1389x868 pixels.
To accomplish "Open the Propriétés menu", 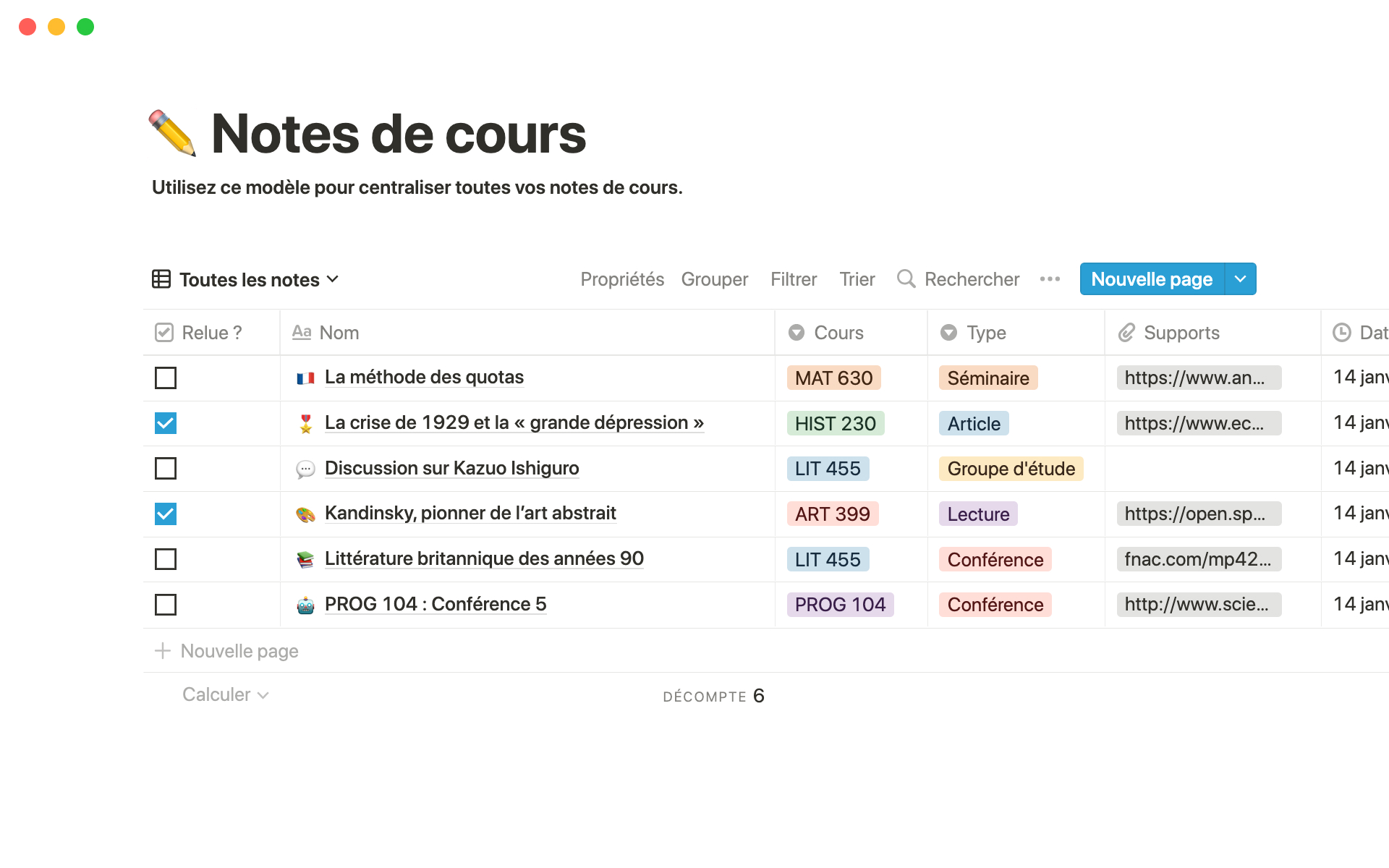I will pyautogui.click(x=622, y=279).
